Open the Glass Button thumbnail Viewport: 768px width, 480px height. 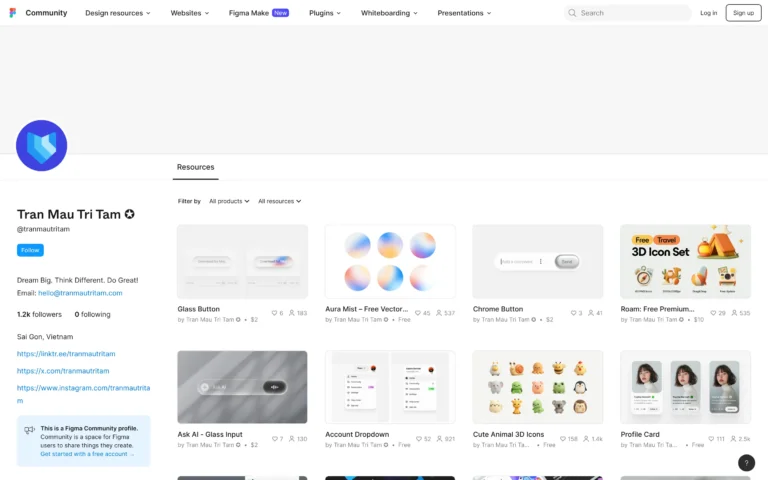pyautogui.click(x=242, y=262)
